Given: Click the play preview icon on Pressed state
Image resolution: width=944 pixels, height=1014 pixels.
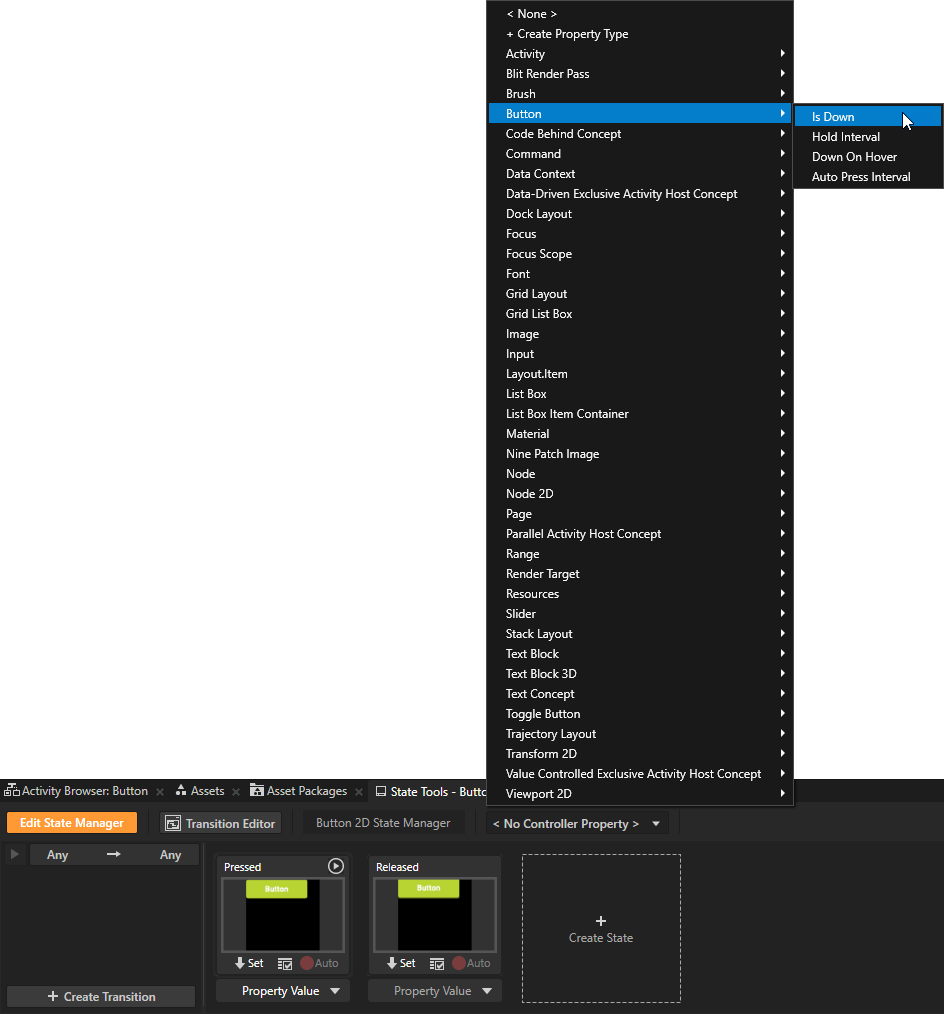Looking at the screenshot, I should pyautogui.click(x=335, y=866).
